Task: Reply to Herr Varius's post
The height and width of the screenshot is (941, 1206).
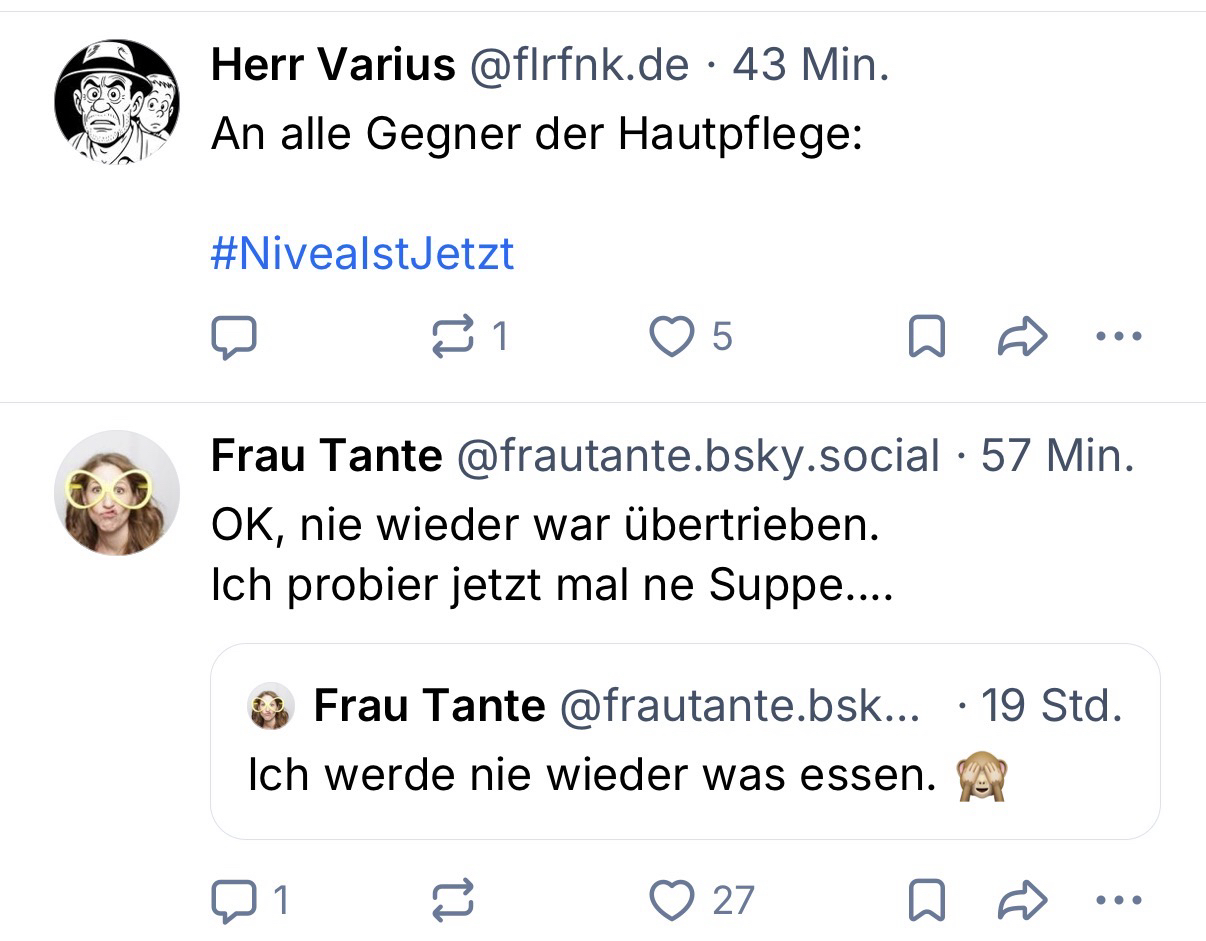Action: (234, 338)
